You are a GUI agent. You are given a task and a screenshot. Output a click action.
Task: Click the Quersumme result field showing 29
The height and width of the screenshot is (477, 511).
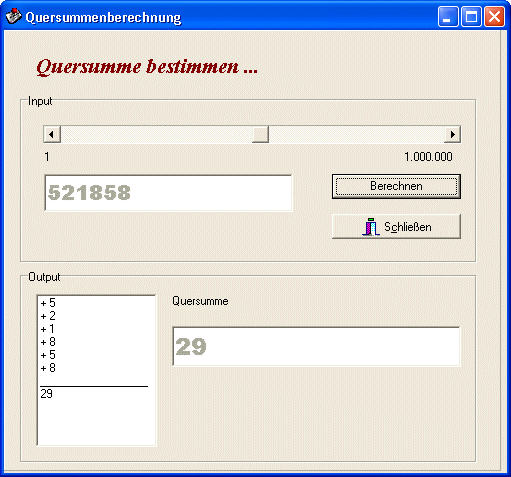(316, 346)
